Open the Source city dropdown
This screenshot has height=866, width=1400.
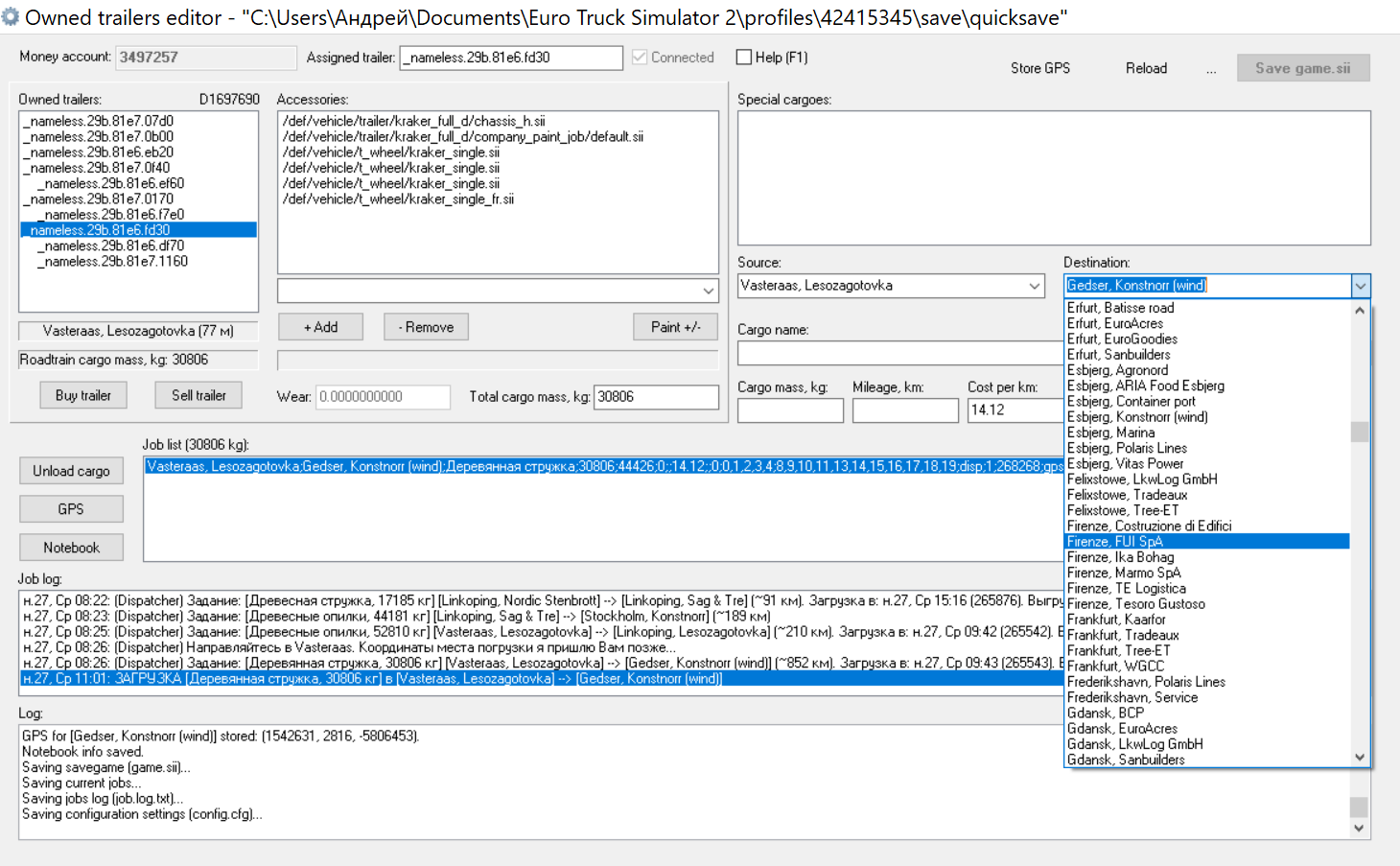click(x=1034, y=286)
